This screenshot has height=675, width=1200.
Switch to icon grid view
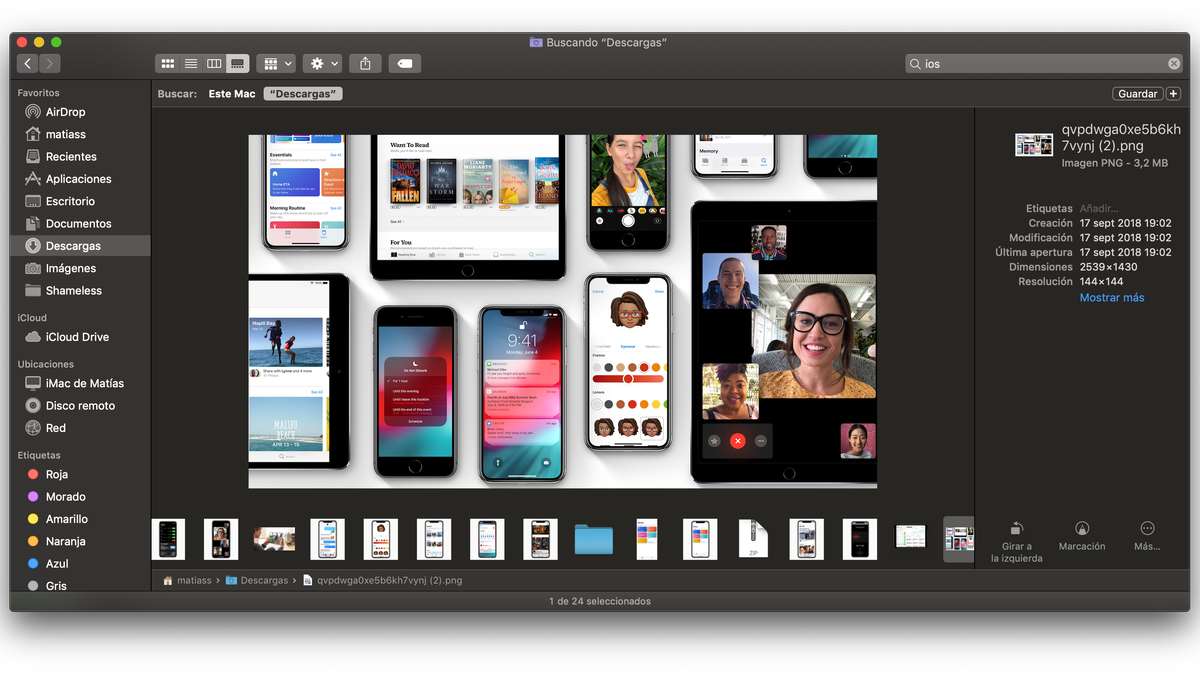(168, 63)
